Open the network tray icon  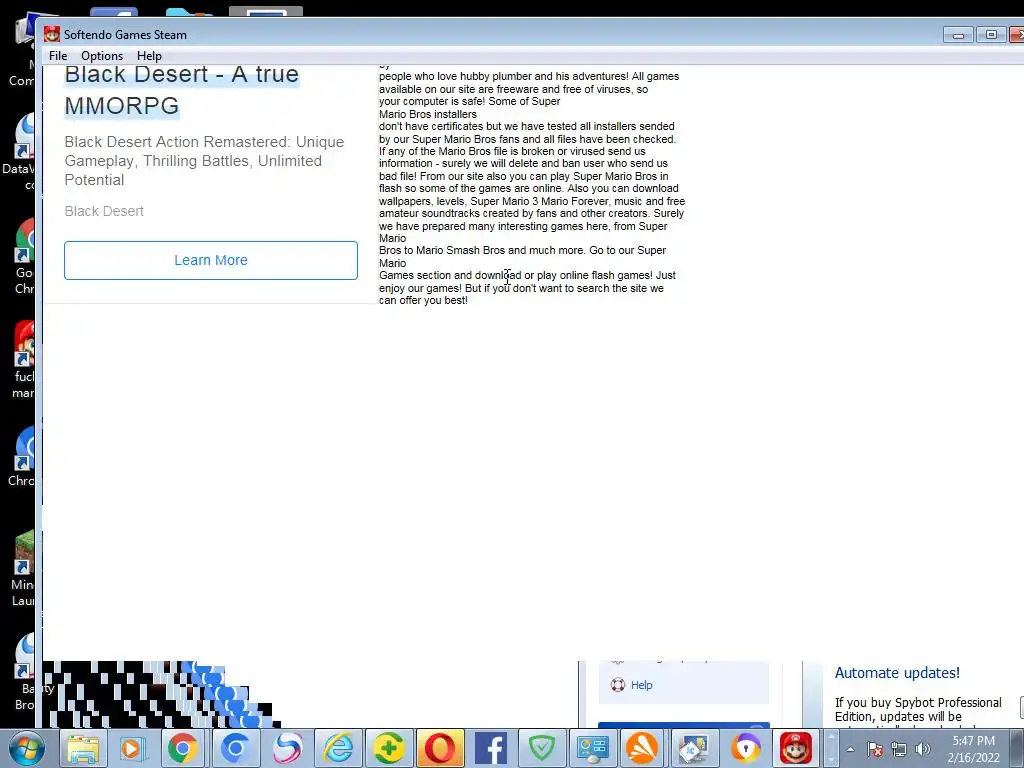tap(899, 750)
